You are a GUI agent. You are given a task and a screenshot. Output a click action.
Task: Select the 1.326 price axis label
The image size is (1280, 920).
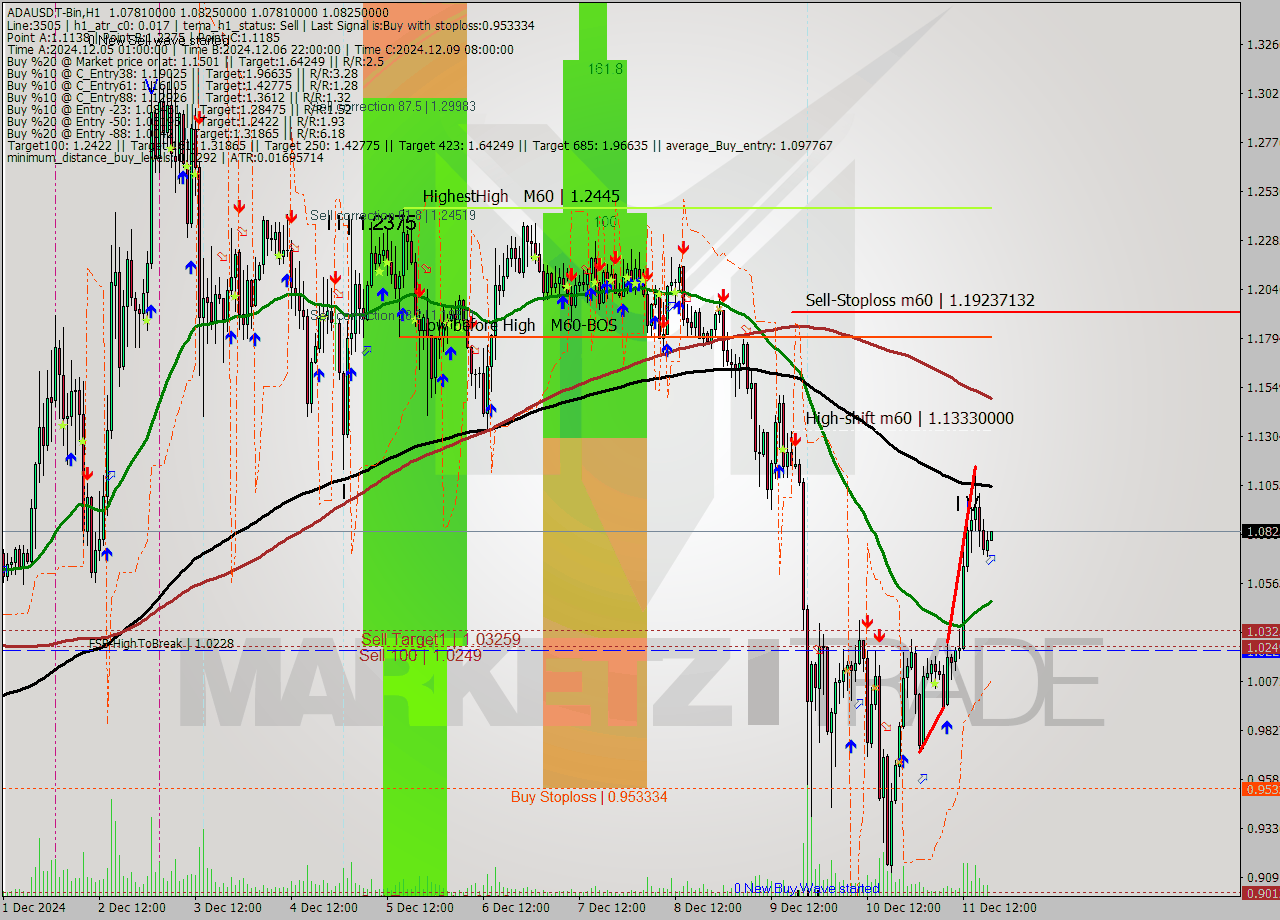click(x=1262, y=44)
